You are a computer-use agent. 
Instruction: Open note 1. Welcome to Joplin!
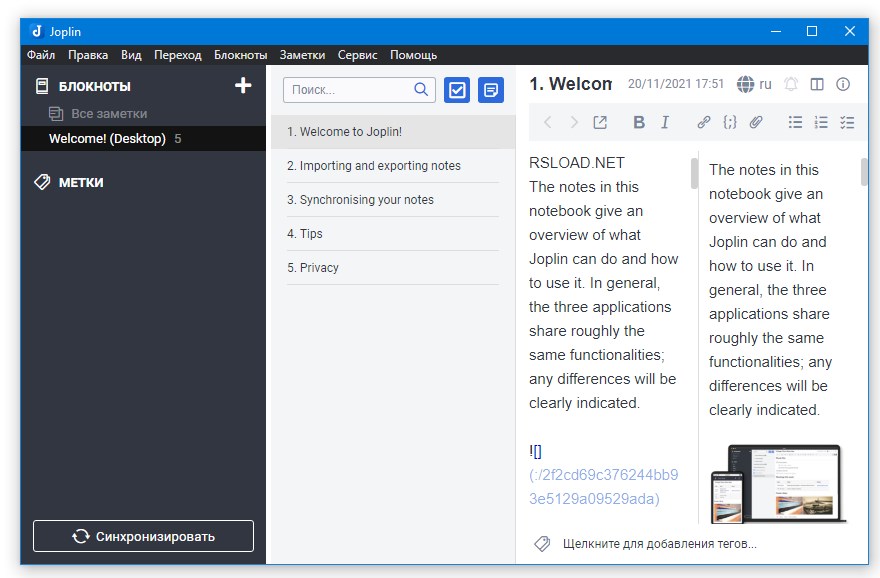[393, 132]
